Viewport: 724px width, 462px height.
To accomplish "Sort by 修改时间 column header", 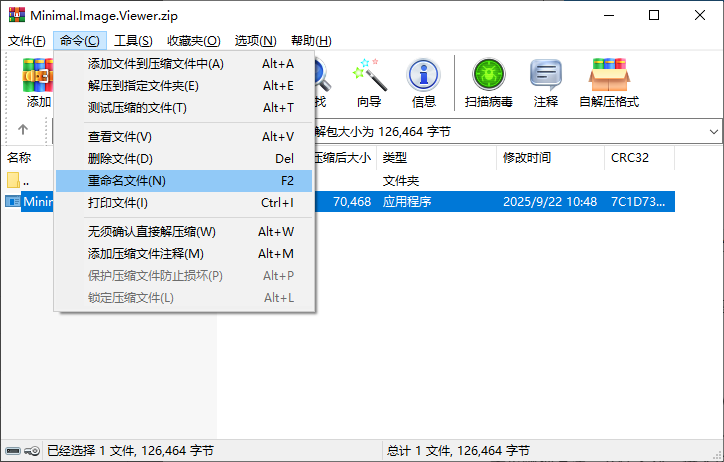I will pos(527,158).
